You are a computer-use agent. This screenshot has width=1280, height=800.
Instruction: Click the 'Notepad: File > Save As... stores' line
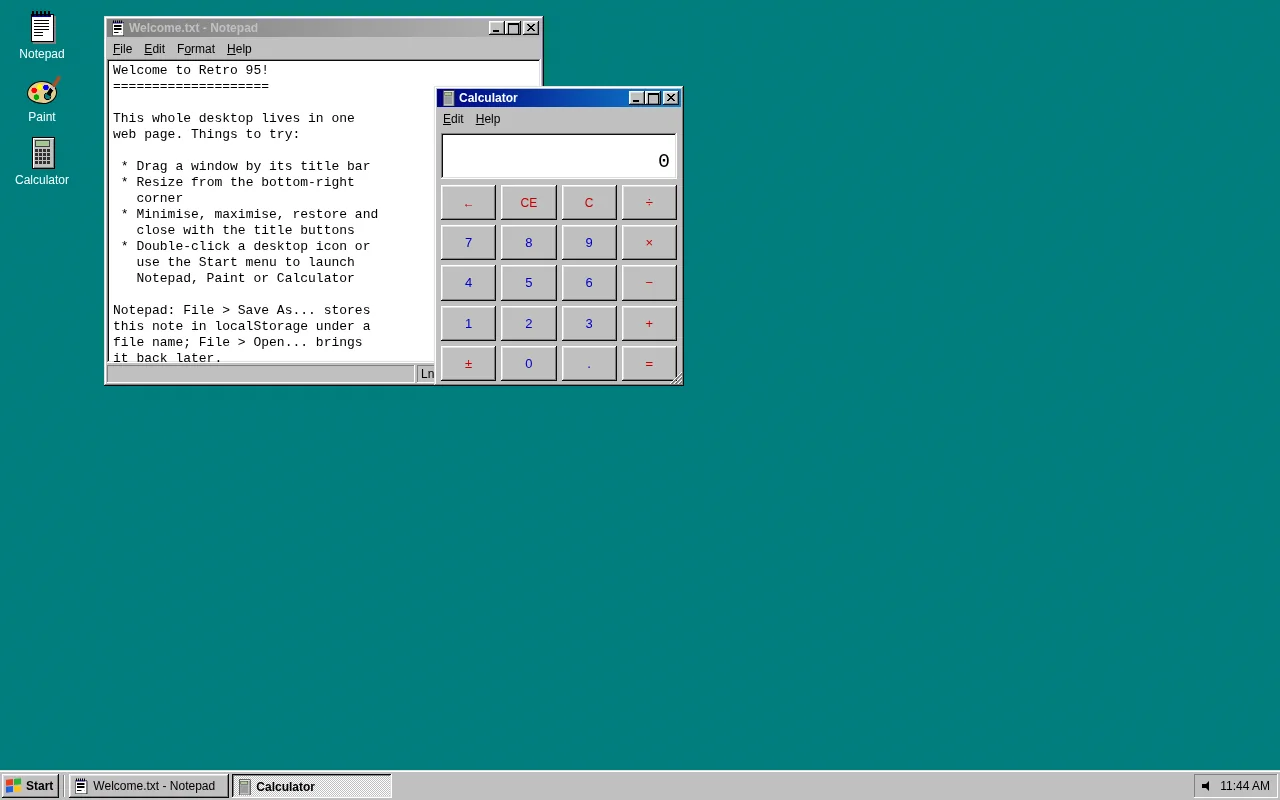pos(242,311)
